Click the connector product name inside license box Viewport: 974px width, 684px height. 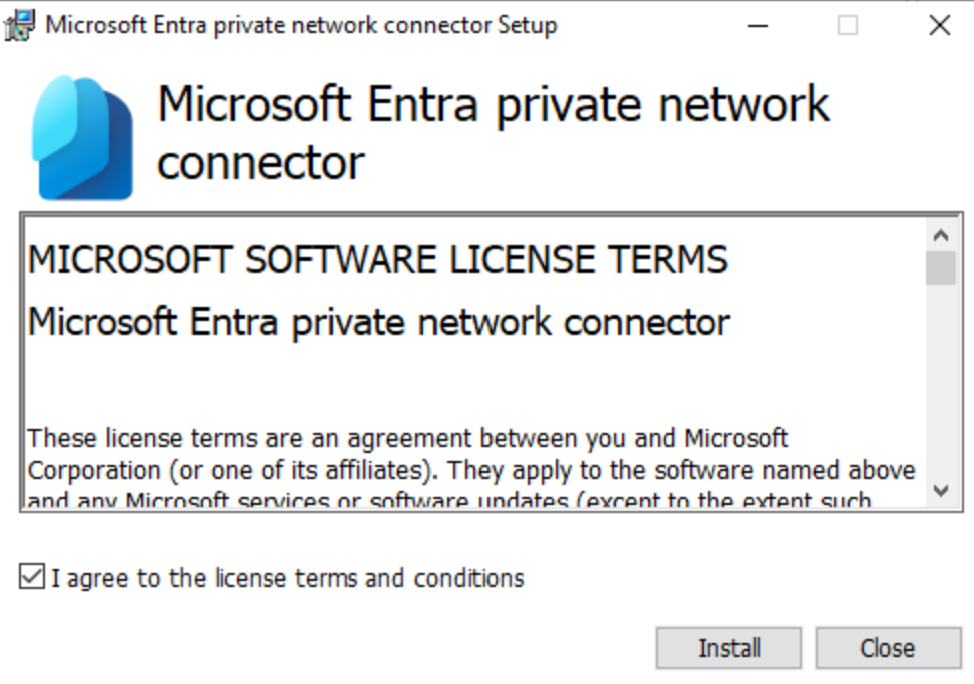(378, 322)
